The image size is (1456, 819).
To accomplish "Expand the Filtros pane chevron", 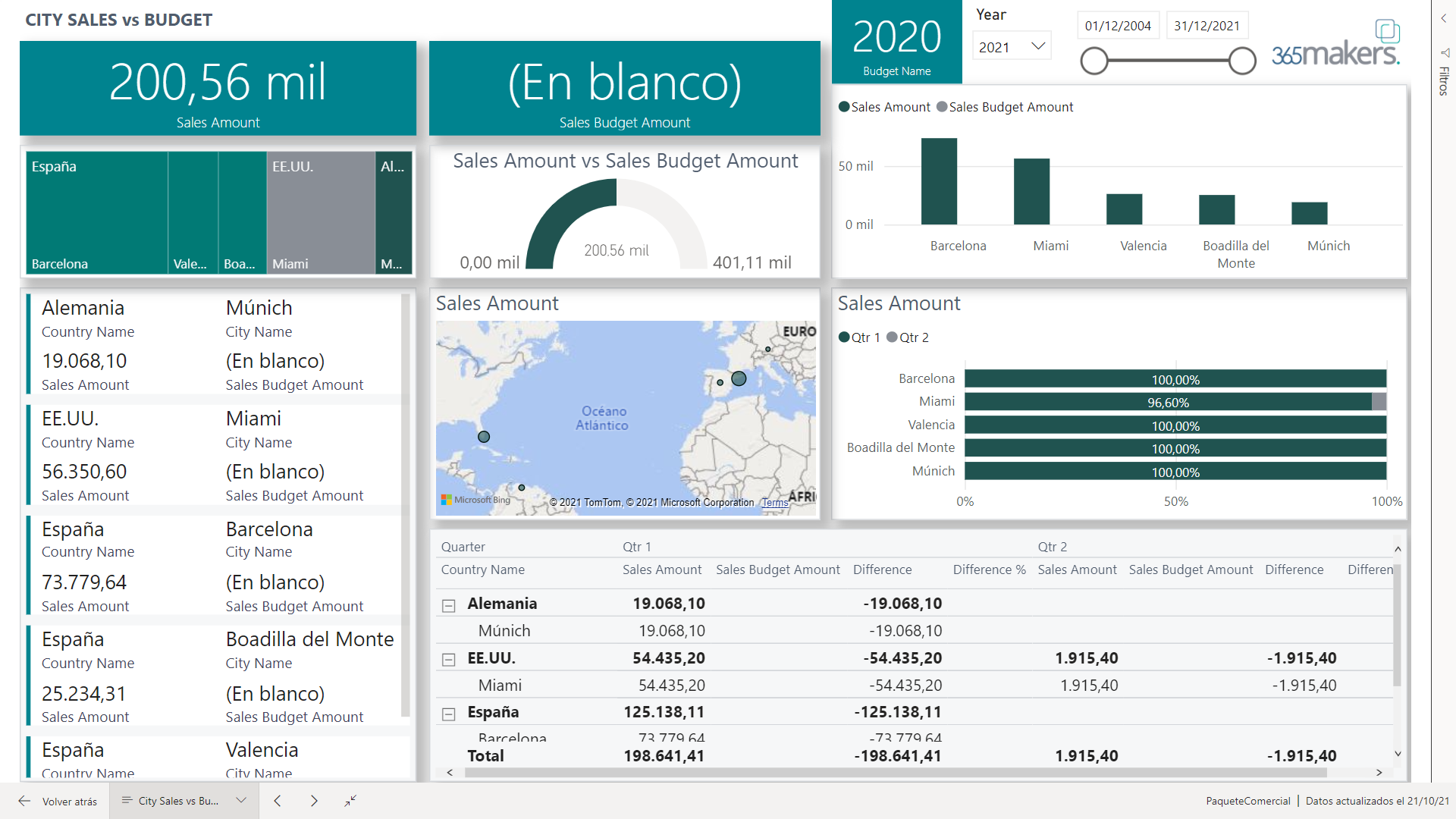I will pyautogui.click(x=1444, y=18).
